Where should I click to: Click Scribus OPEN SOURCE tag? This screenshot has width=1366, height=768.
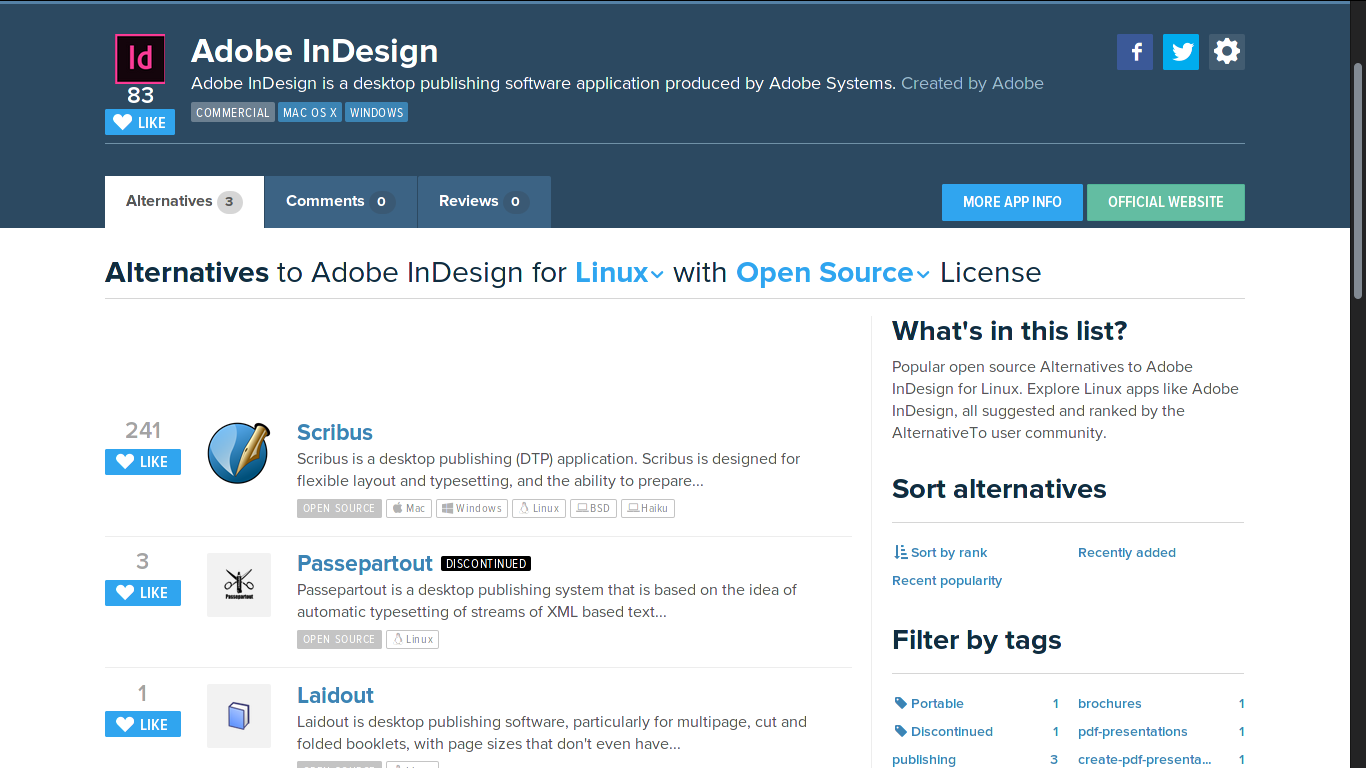coord(339,508)
